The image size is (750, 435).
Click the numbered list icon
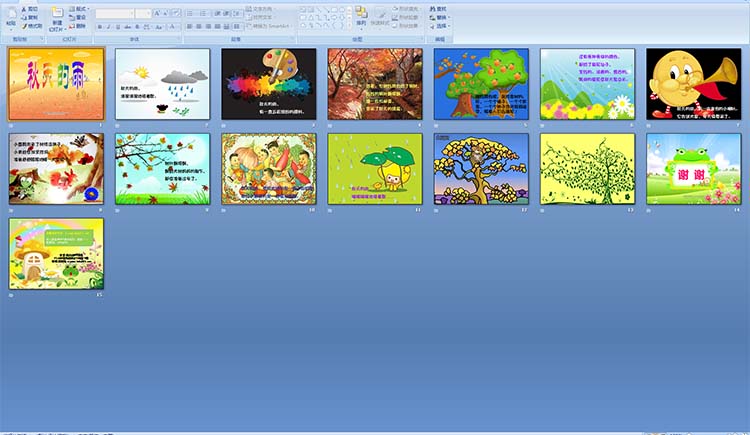(204, 13)
